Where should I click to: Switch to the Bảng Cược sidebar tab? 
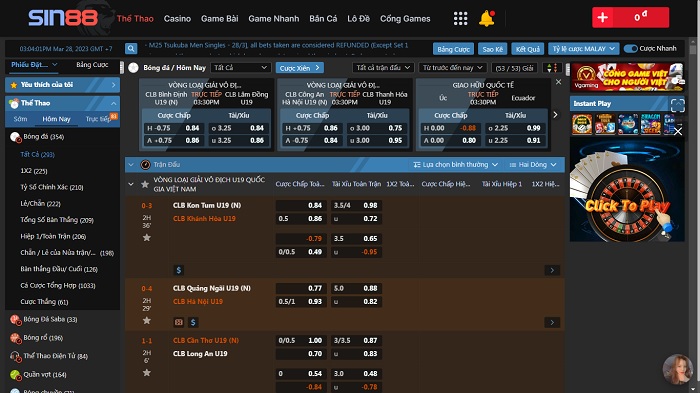tap(92, 65)
